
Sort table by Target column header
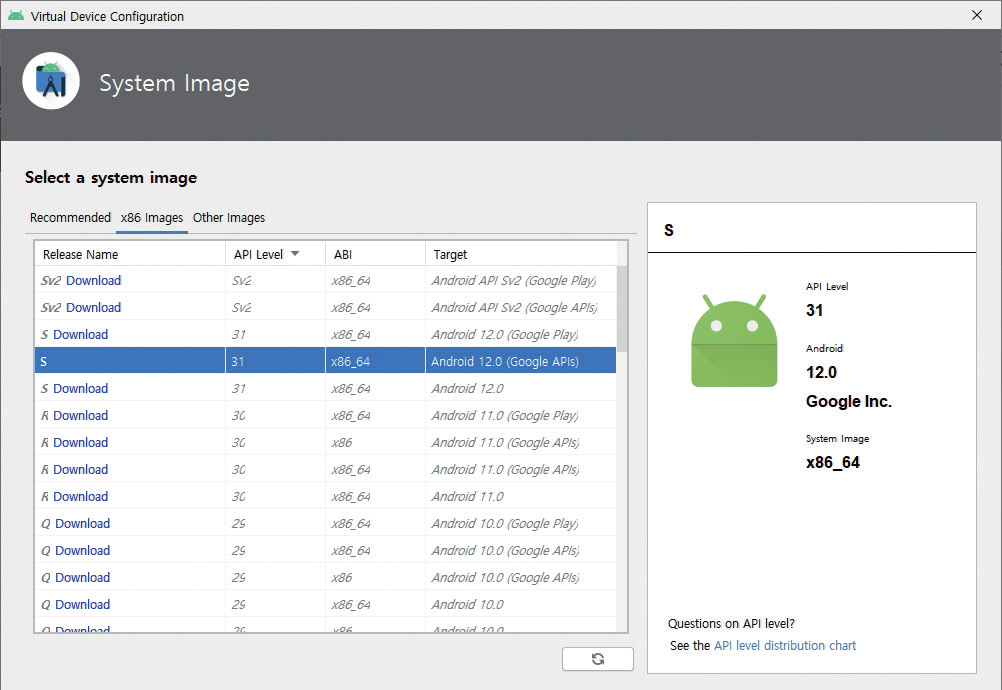click(x=521, y=254)
